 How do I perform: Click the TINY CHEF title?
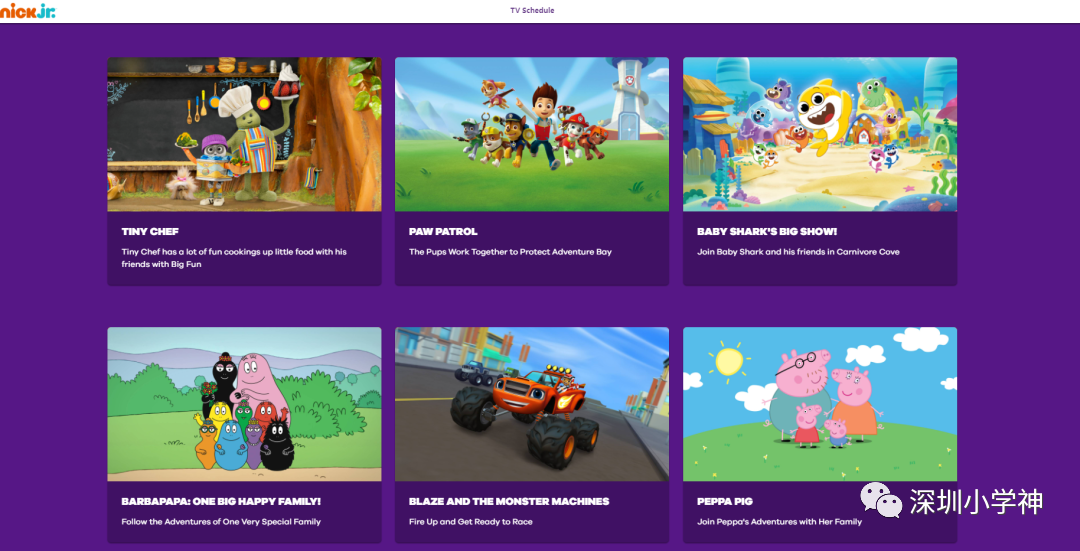[150, 232]
